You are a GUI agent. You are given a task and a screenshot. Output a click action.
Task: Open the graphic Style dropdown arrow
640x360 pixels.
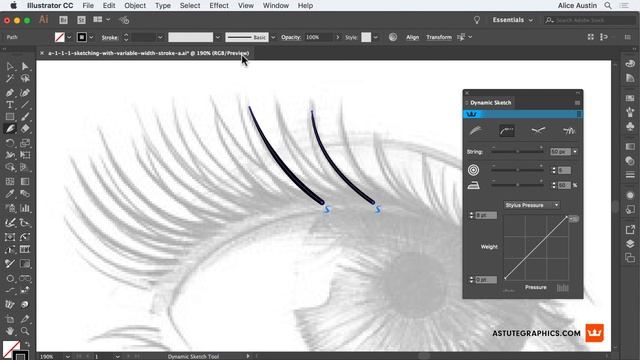[376, 37]
